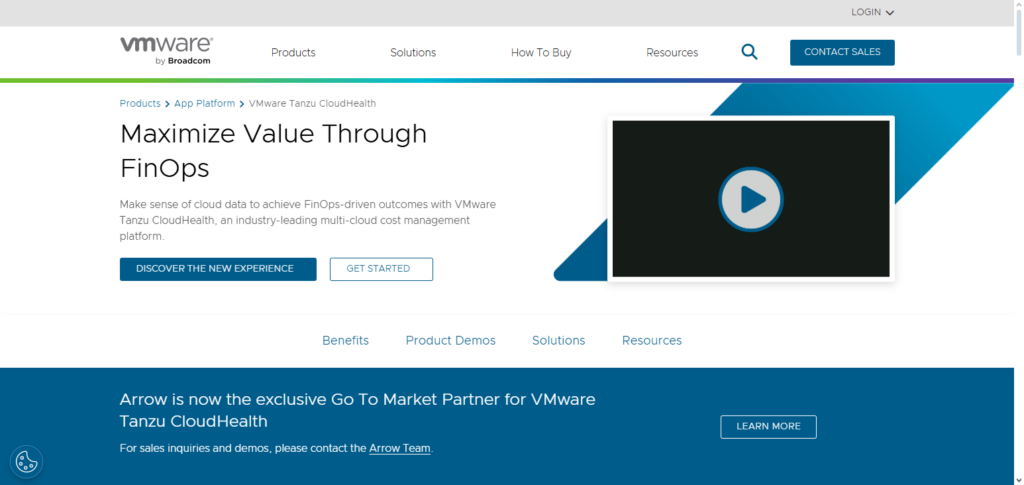Jump to the Product Demos tab
Screen dimensions: 1024x485
[x=451, y=341]
